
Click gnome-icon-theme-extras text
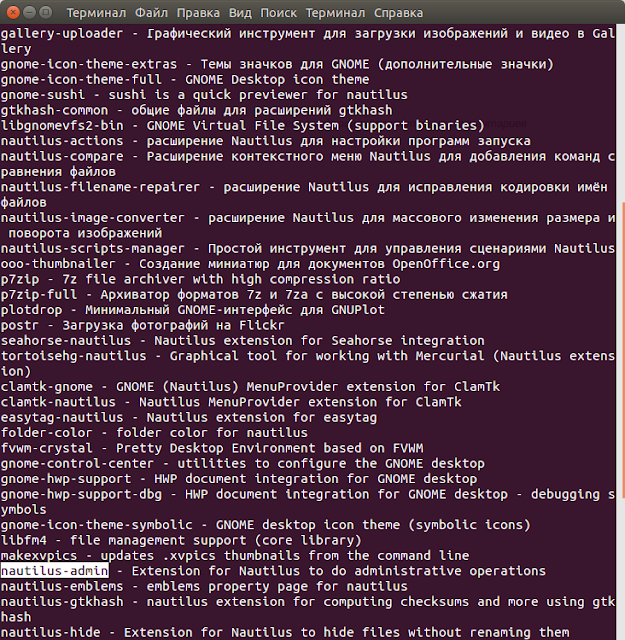coord(89,64)
